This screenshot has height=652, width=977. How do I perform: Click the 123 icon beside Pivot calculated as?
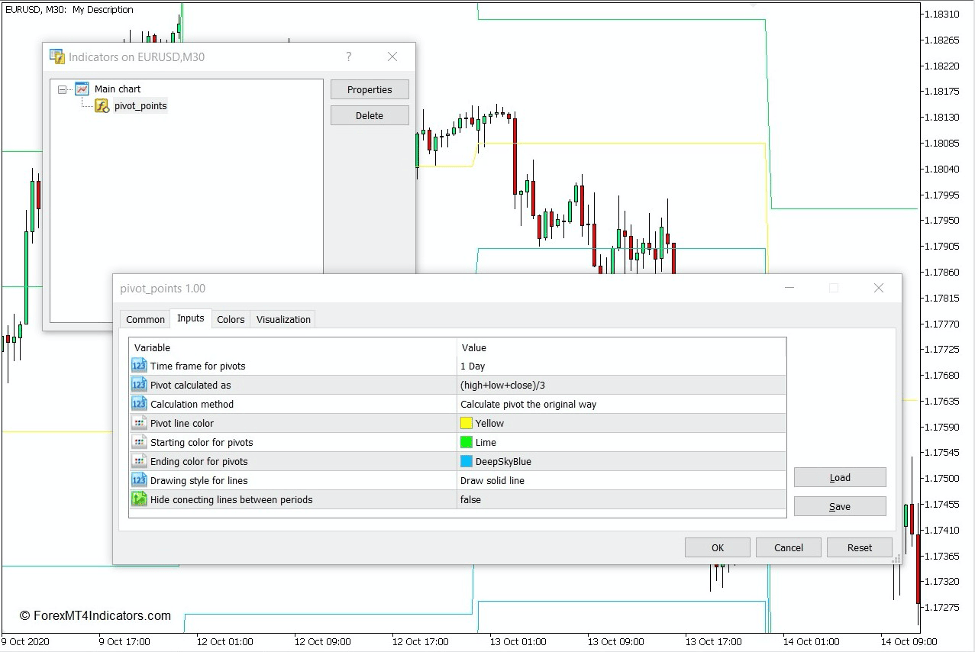pos(139,384)
